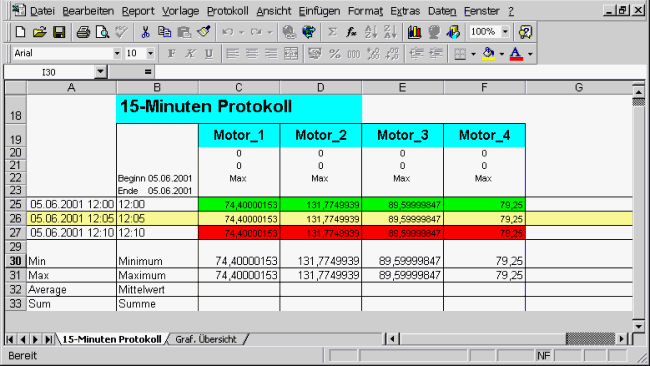650x366 pixels.
Task: Expand the font size 10 dropdown
Action: point(150,53)
